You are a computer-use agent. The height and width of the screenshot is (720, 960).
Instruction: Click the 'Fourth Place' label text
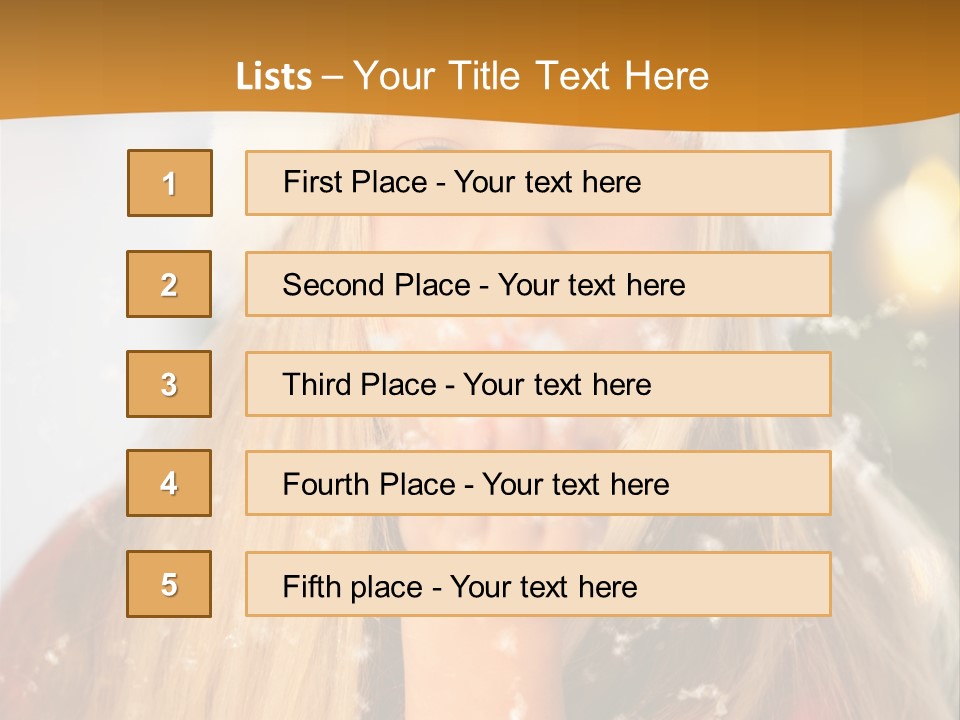(x=368, y=485)
